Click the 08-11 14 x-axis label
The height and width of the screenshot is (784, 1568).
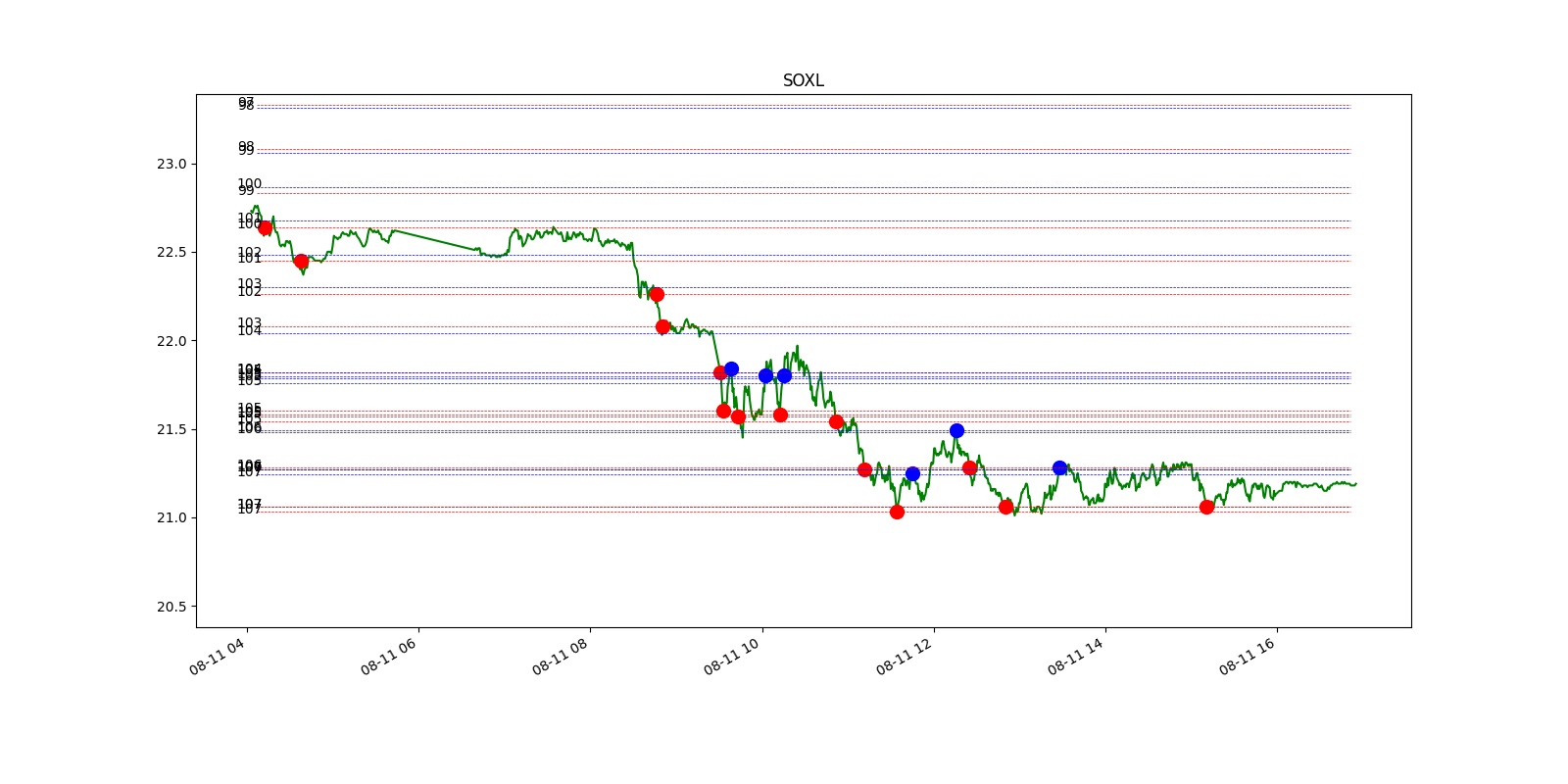pos(1075,656)
